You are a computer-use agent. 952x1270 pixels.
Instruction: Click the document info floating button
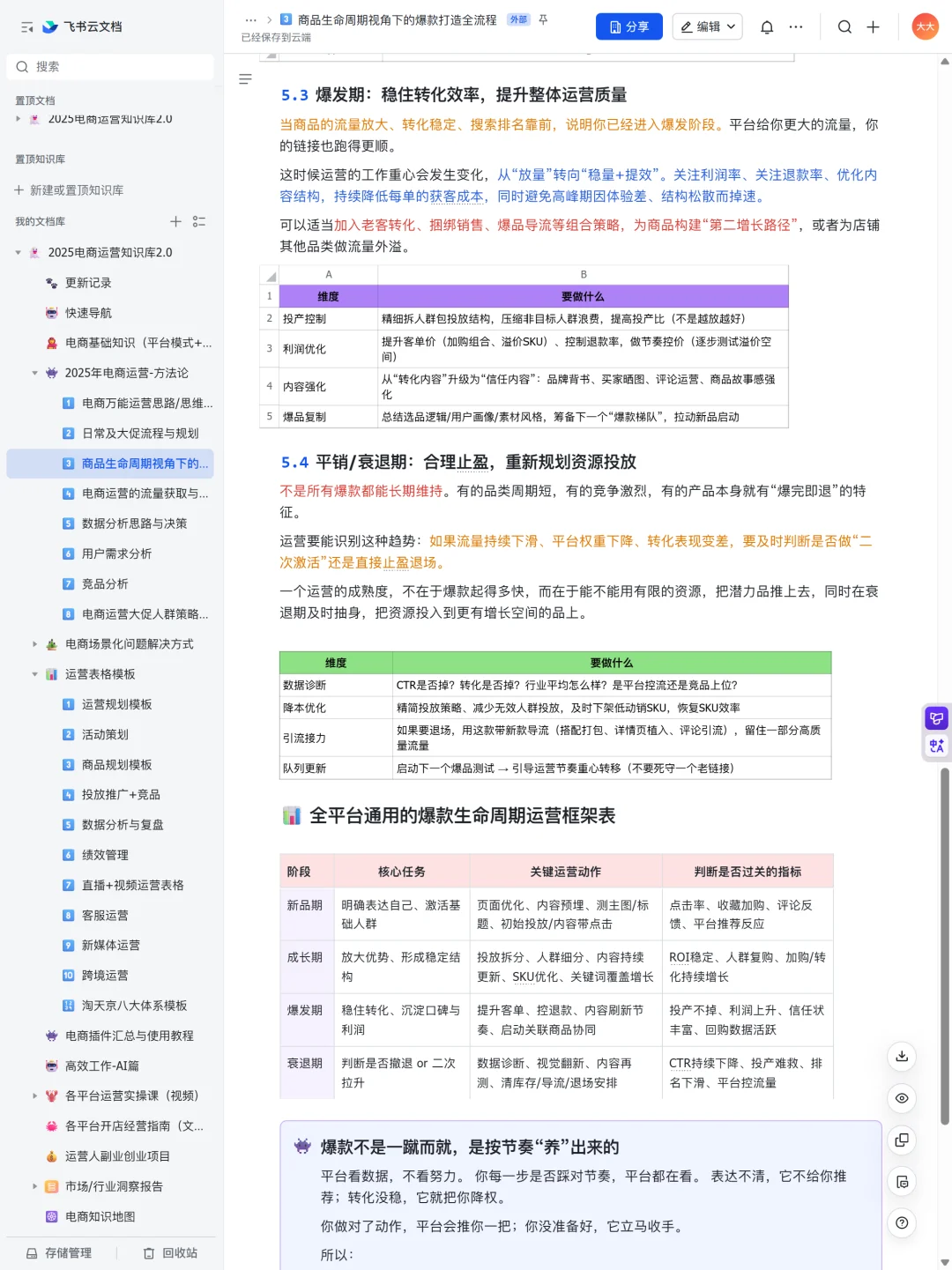[902, 1182]
